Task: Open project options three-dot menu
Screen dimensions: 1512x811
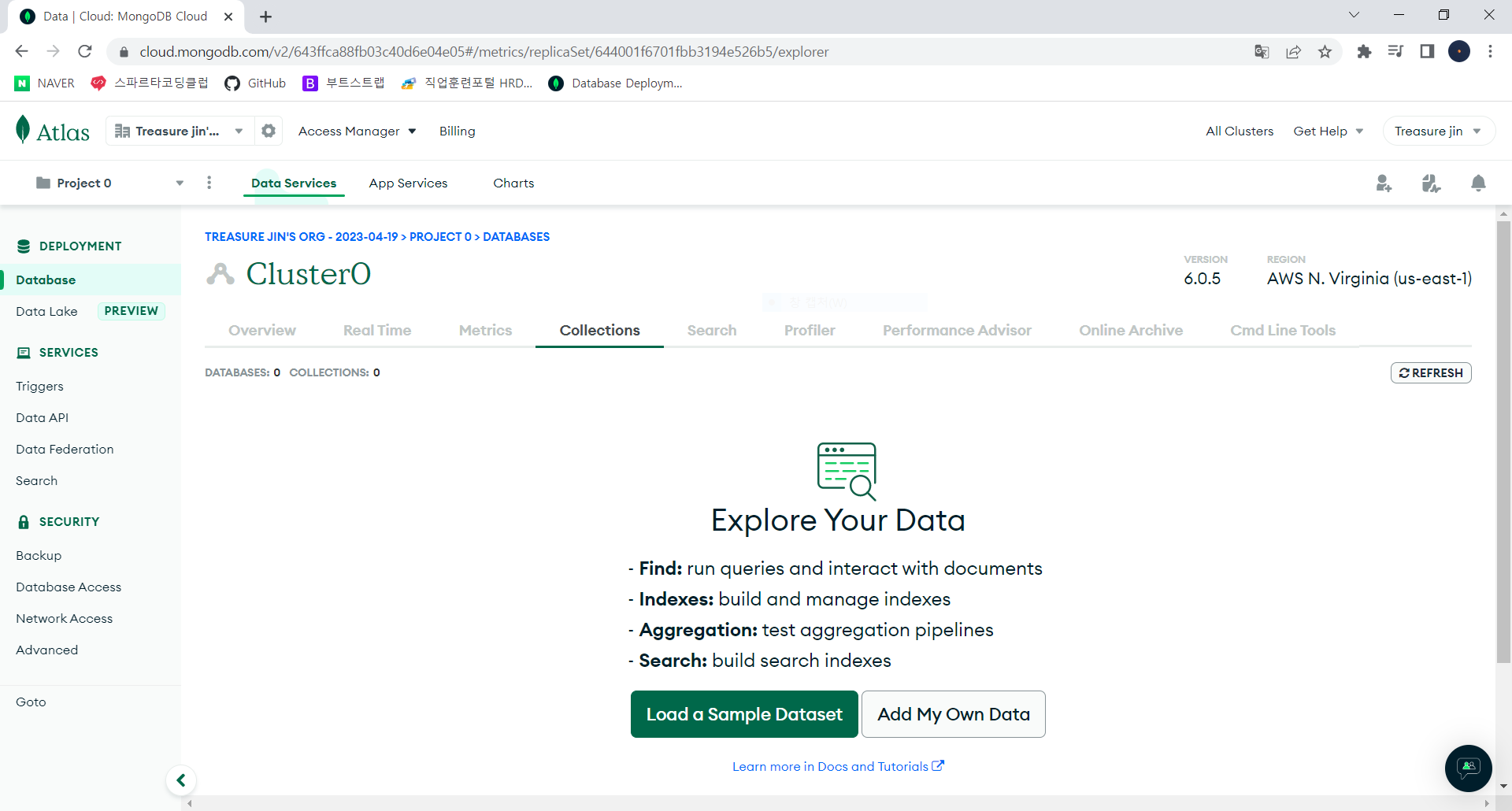Action: tap(209, 183)
